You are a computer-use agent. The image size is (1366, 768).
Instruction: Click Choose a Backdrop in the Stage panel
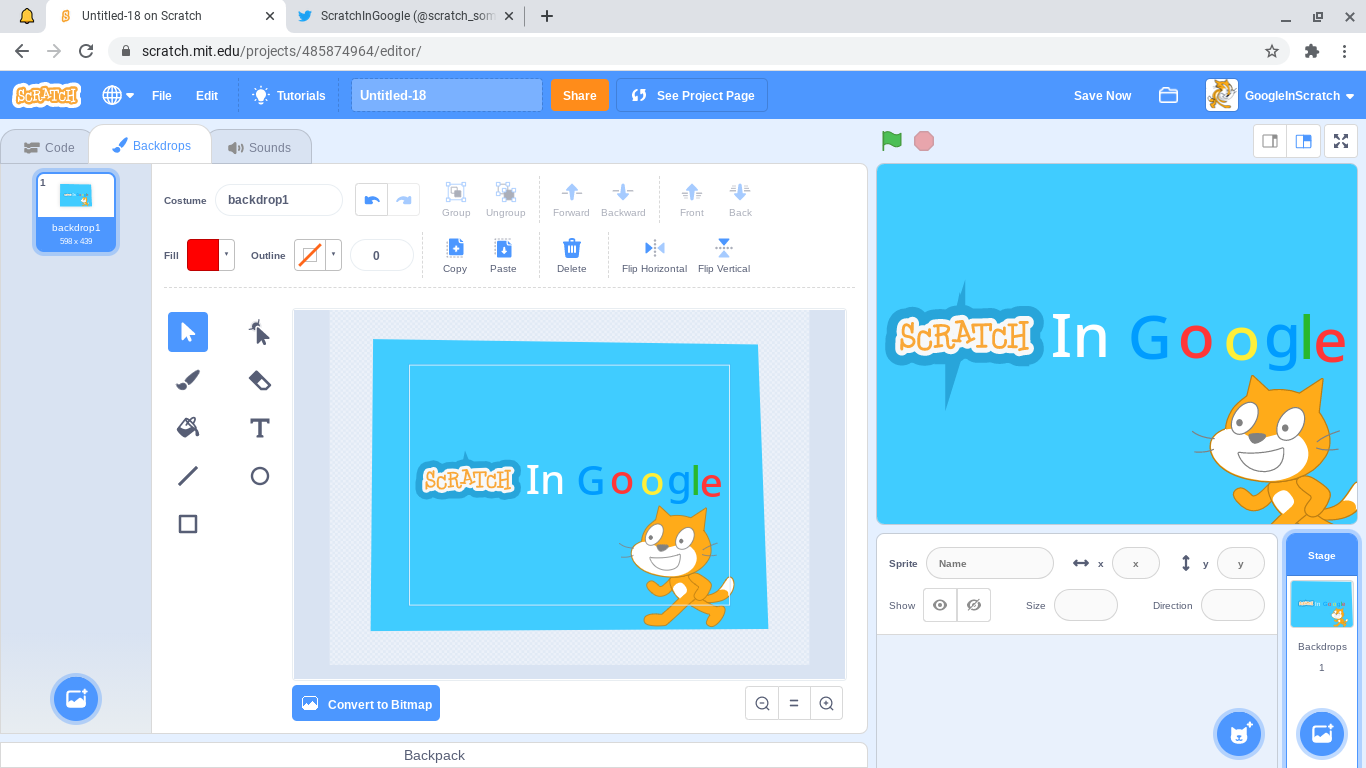[1322, 734]
